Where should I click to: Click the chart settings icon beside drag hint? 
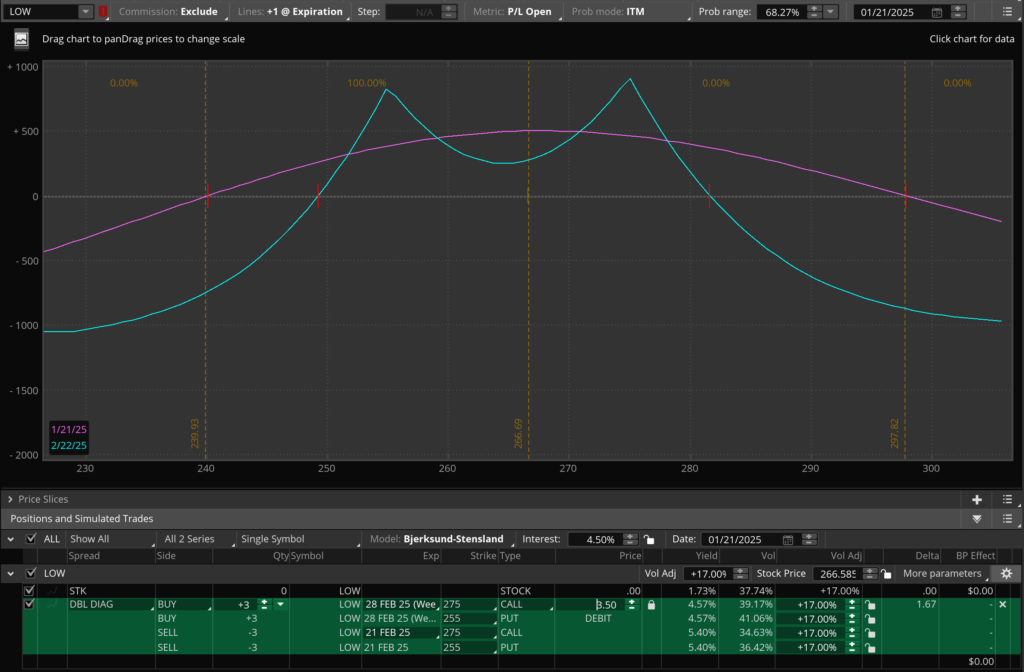(x=21, y=39)
